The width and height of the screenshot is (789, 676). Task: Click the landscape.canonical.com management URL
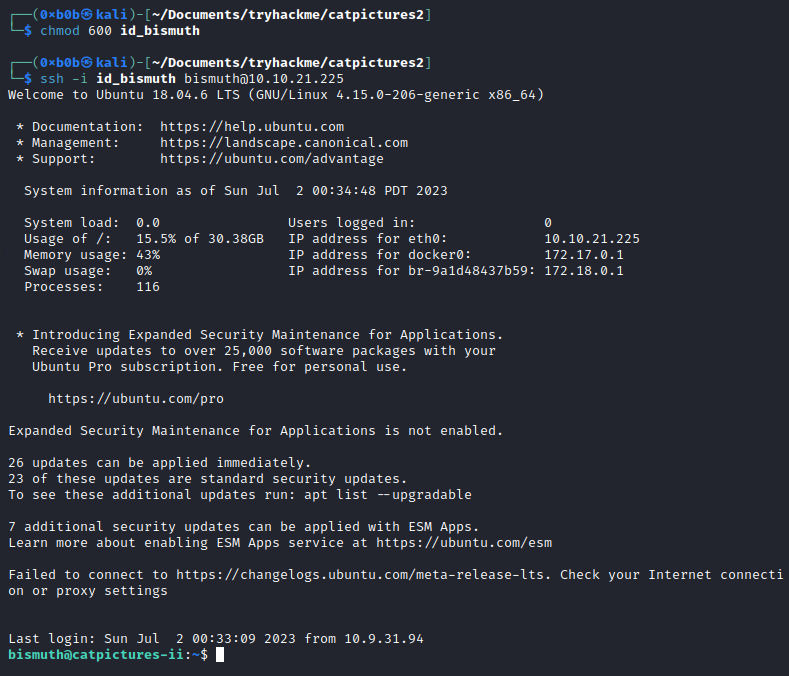284,143
